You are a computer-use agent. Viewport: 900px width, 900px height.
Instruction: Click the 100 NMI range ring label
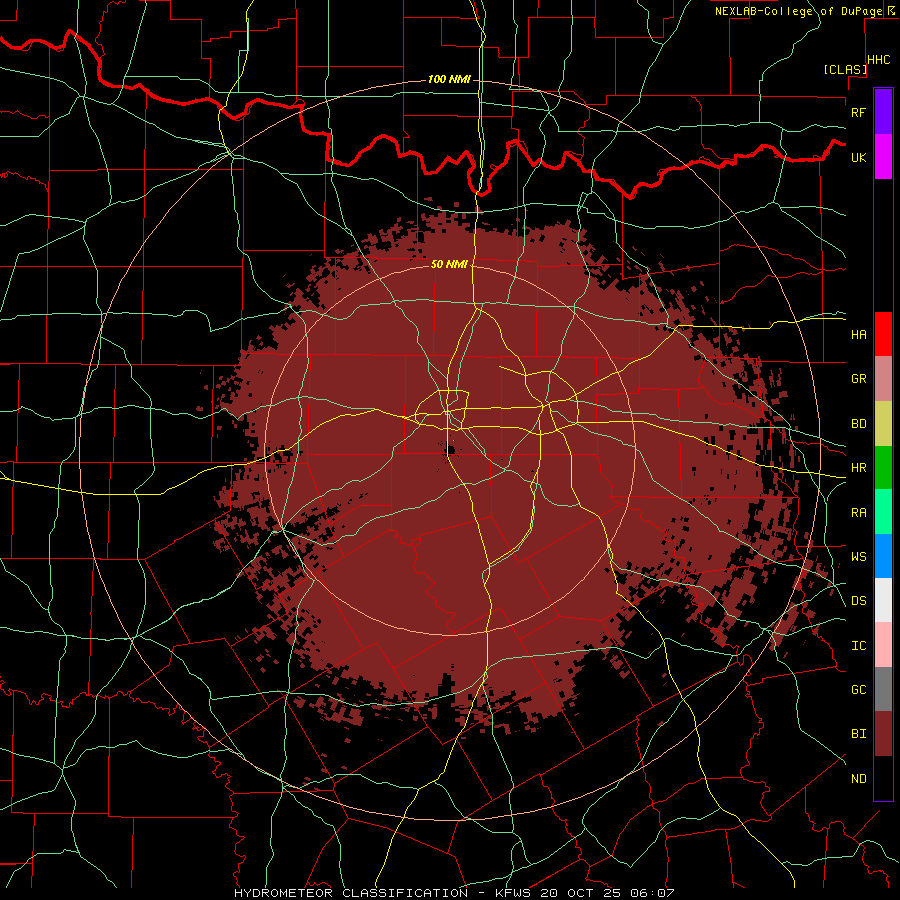click(x=449, y=79)
